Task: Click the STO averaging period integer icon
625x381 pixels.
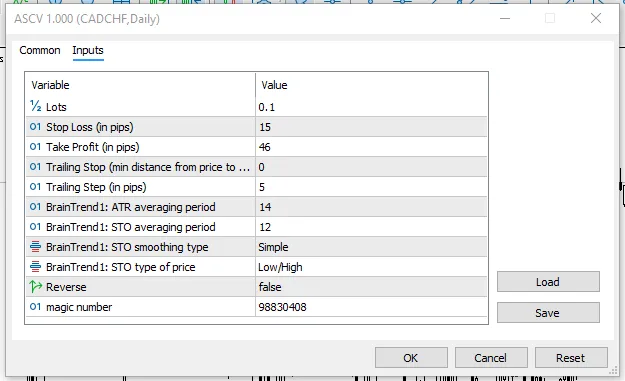Action: [35, 227]
